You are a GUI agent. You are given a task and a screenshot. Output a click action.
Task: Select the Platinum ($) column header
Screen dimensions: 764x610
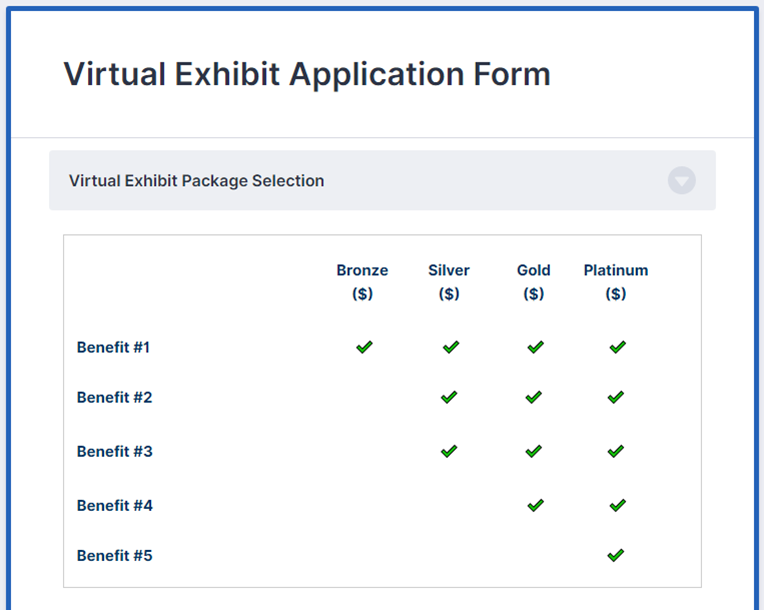(x=616, y=282)
